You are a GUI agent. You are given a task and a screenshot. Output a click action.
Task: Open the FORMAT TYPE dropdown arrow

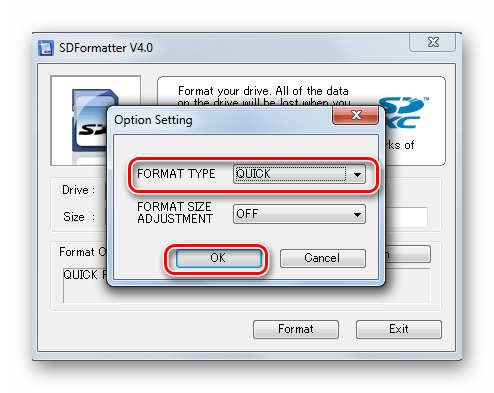pyautogui.click(x=357, y=174)
